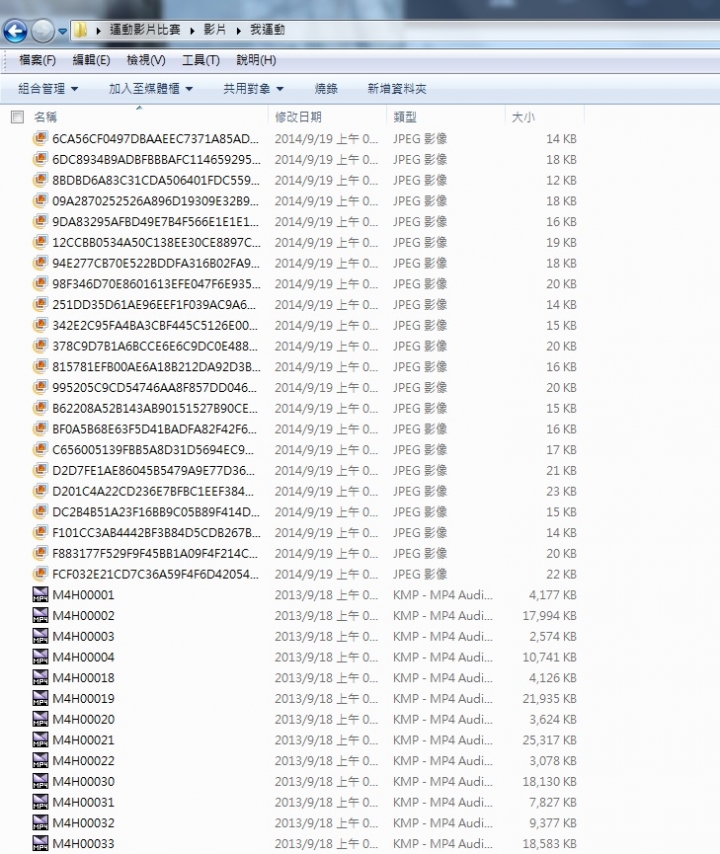Viewport: 720px width, 854px height.
Task: Click JPEG icon of file 98F346D70E8601613EFE047F6E935
Action: coord(40,283)
